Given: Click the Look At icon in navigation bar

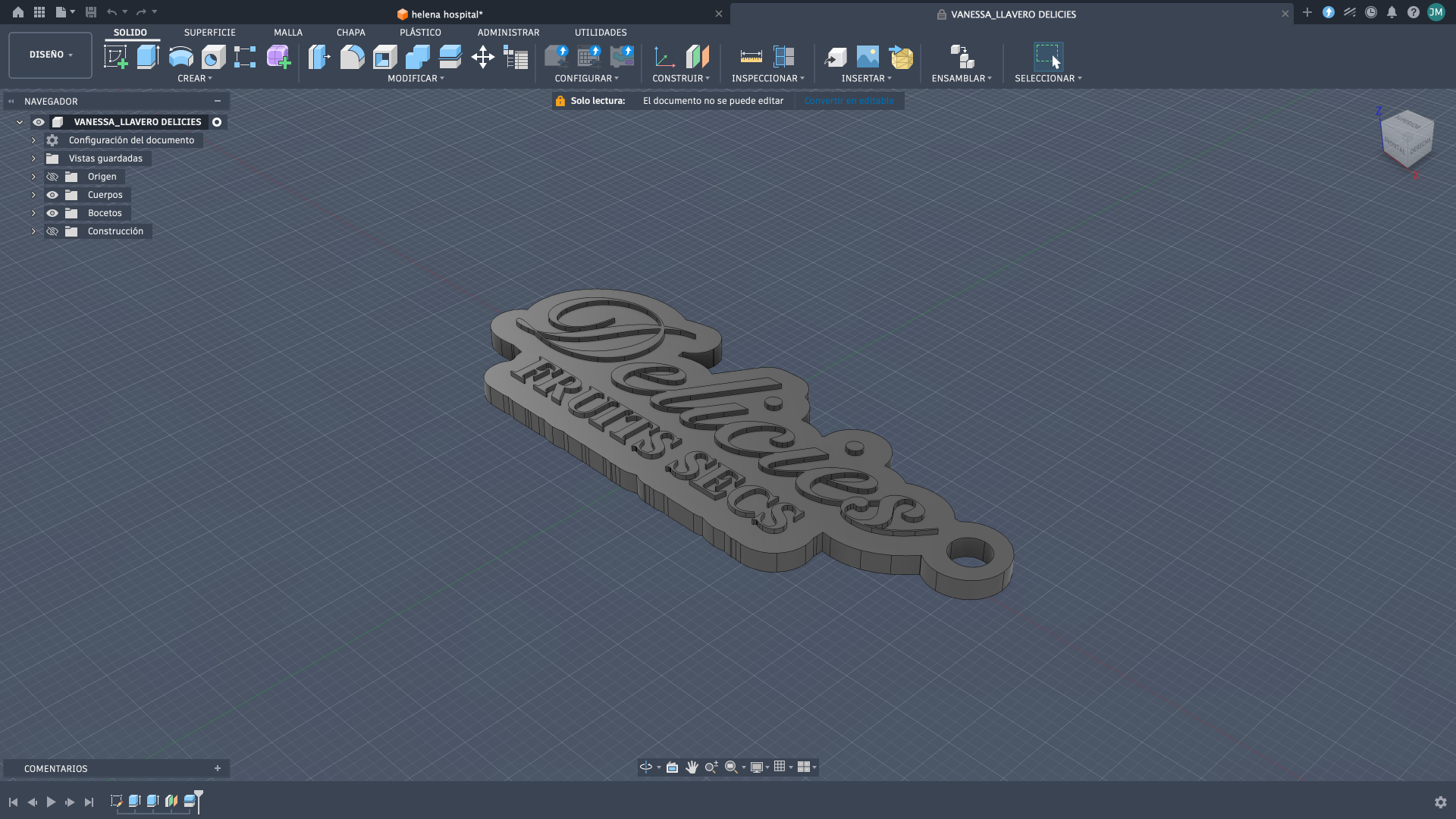Looking at the screenshot, I should 672,767.
